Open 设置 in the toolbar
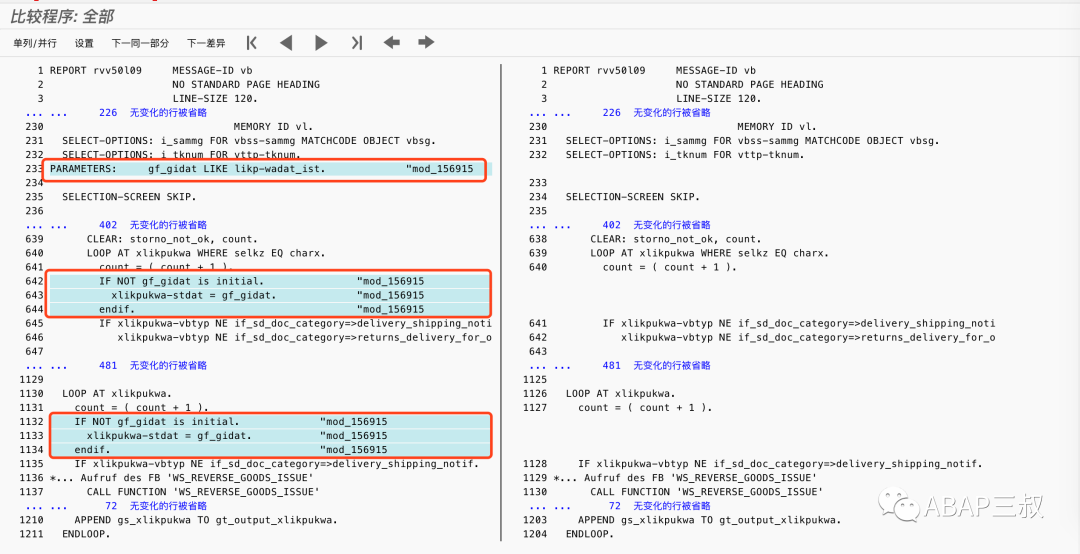 pyautogui.click(x=84, y=43)
